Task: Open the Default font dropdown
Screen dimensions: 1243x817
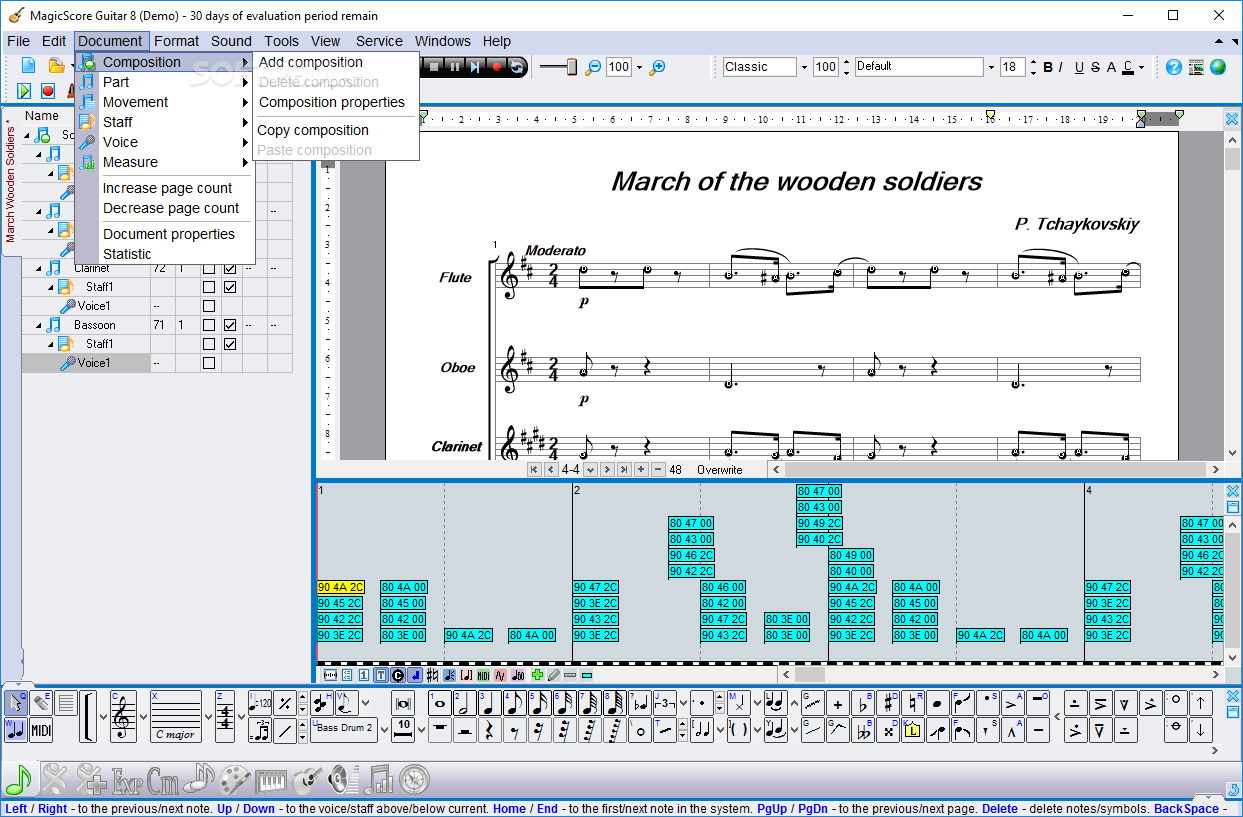Action: [x=991, y=67]
